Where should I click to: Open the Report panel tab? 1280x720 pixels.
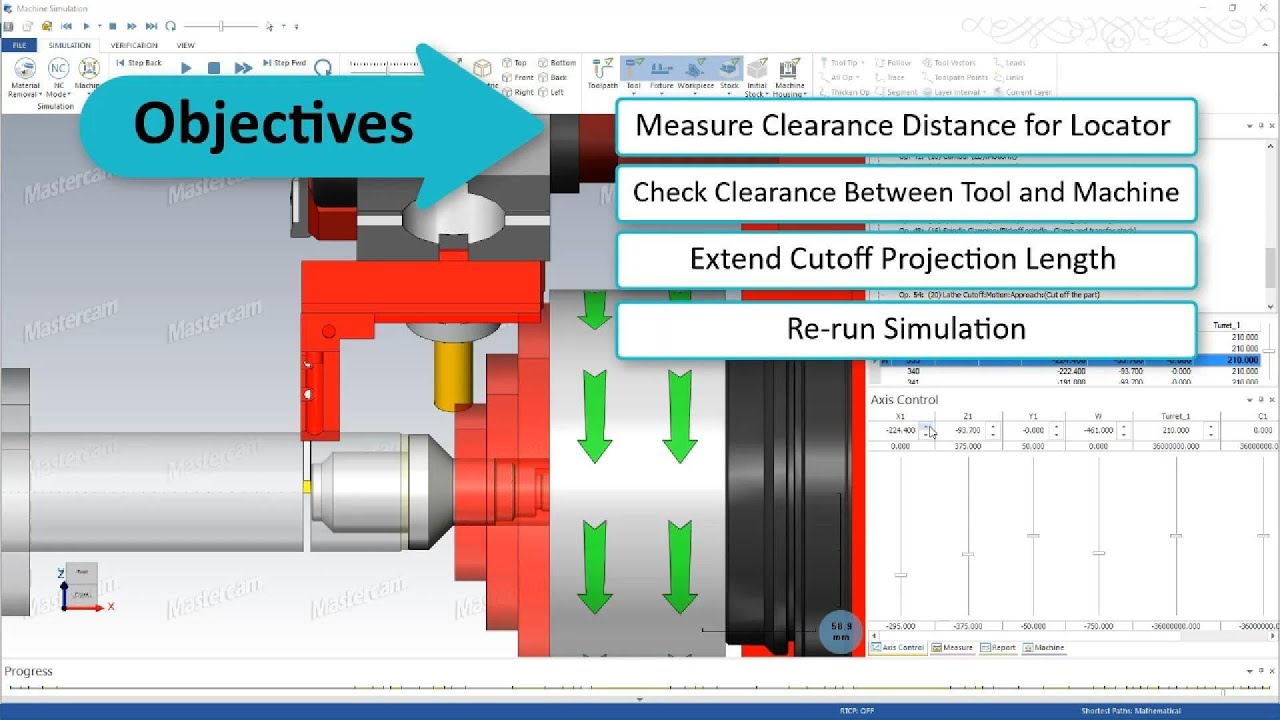point(998,648)
